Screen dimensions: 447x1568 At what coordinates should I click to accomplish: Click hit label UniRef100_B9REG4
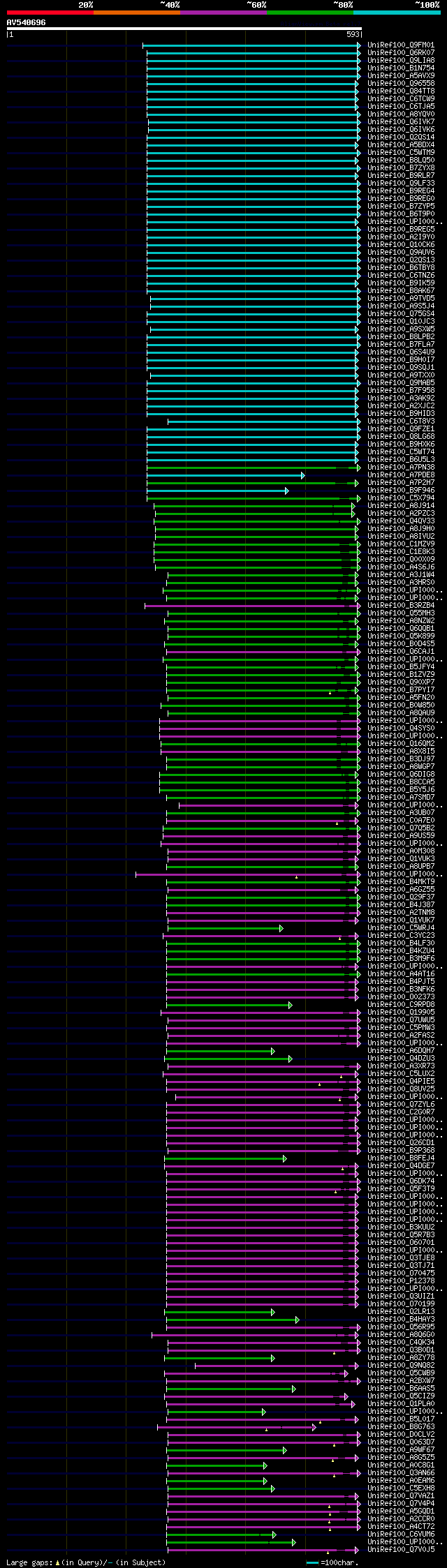click(x=401, y=191)
